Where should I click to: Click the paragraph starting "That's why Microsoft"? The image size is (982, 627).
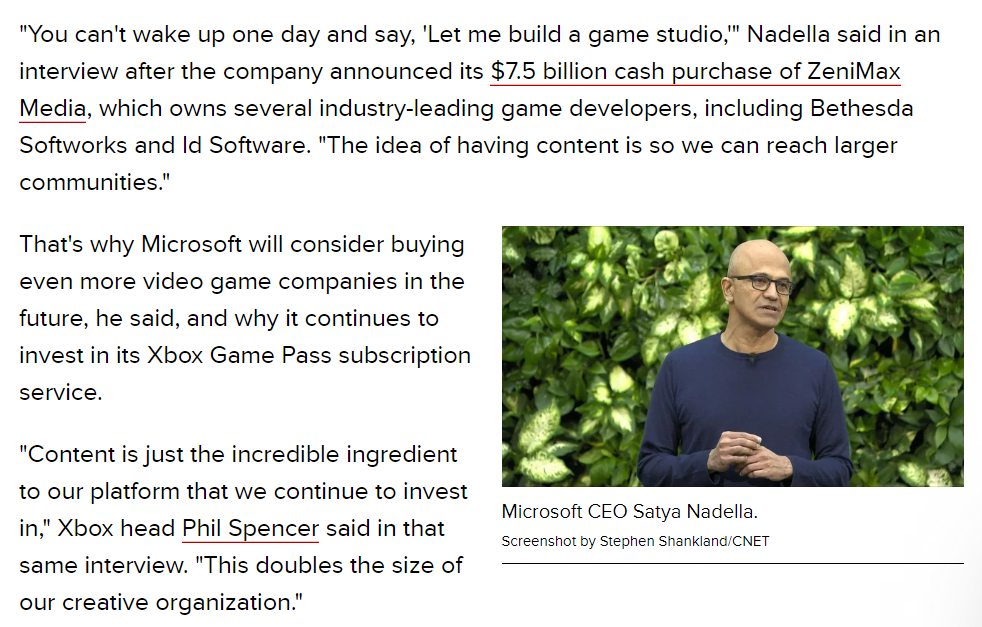245,318
